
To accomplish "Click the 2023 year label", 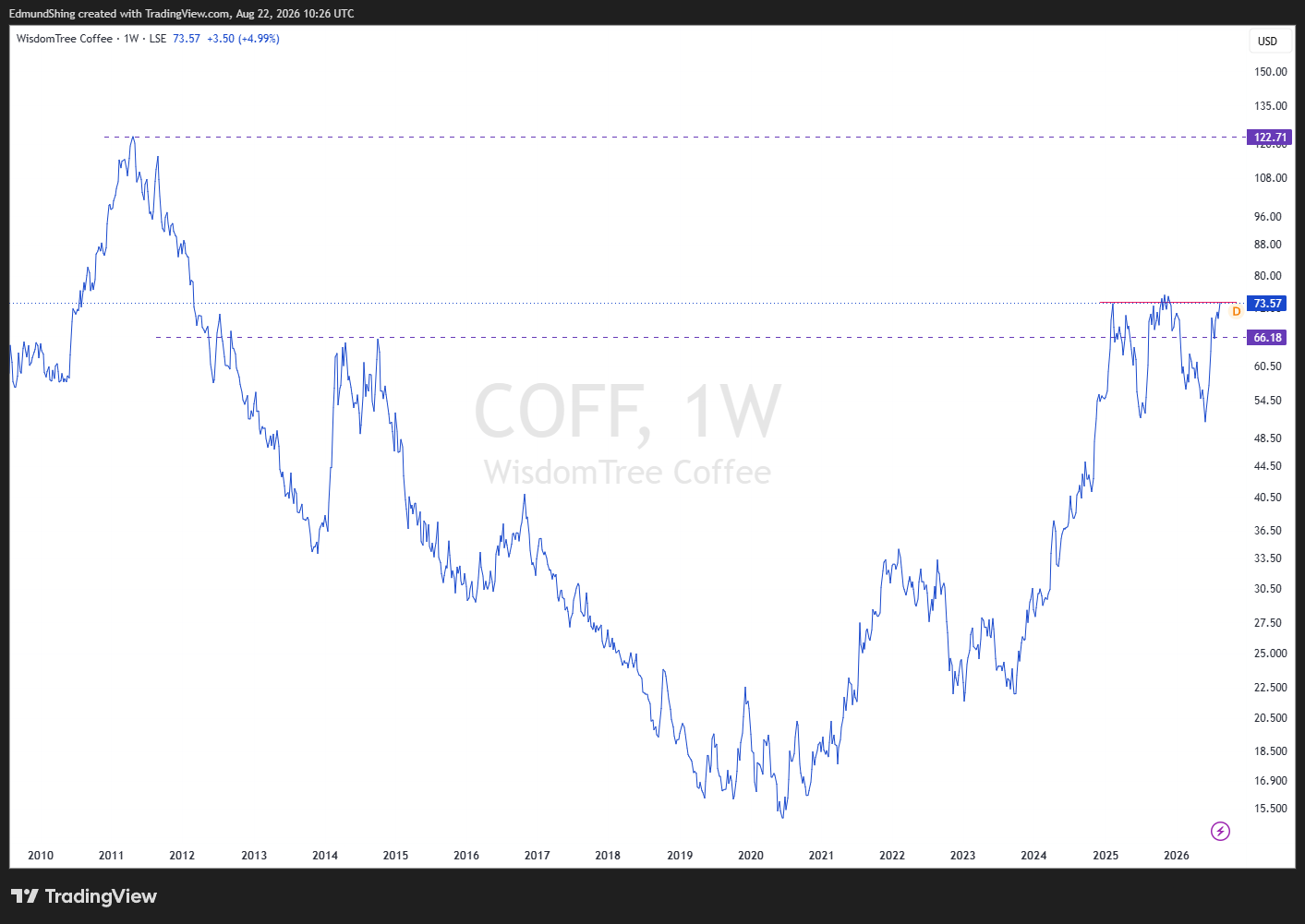I will click(x=962, y=856).
